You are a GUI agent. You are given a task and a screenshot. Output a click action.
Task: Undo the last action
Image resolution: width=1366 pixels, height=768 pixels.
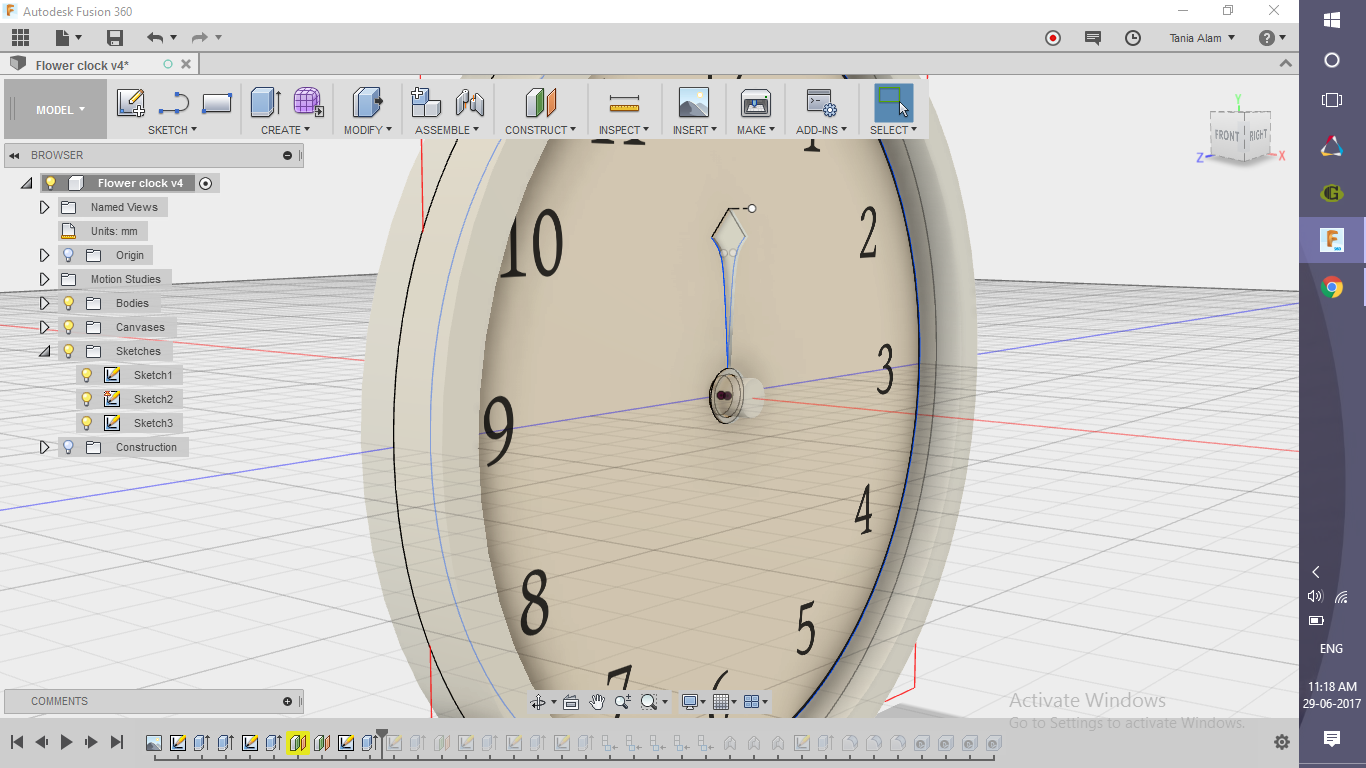click(155, 38)
